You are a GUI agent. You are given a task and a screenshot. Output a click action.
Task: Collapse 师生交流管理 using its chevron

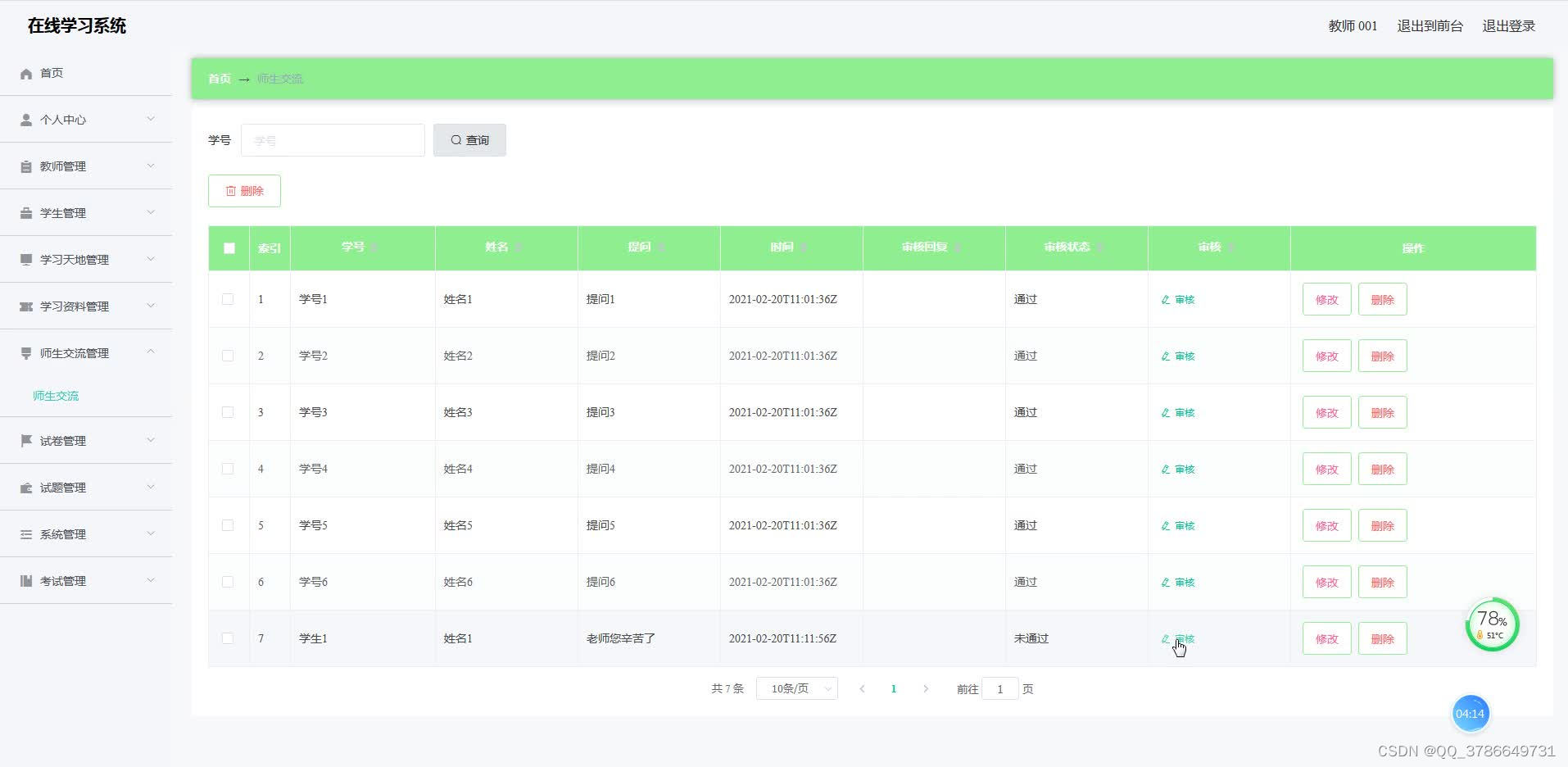click(151, 352)
